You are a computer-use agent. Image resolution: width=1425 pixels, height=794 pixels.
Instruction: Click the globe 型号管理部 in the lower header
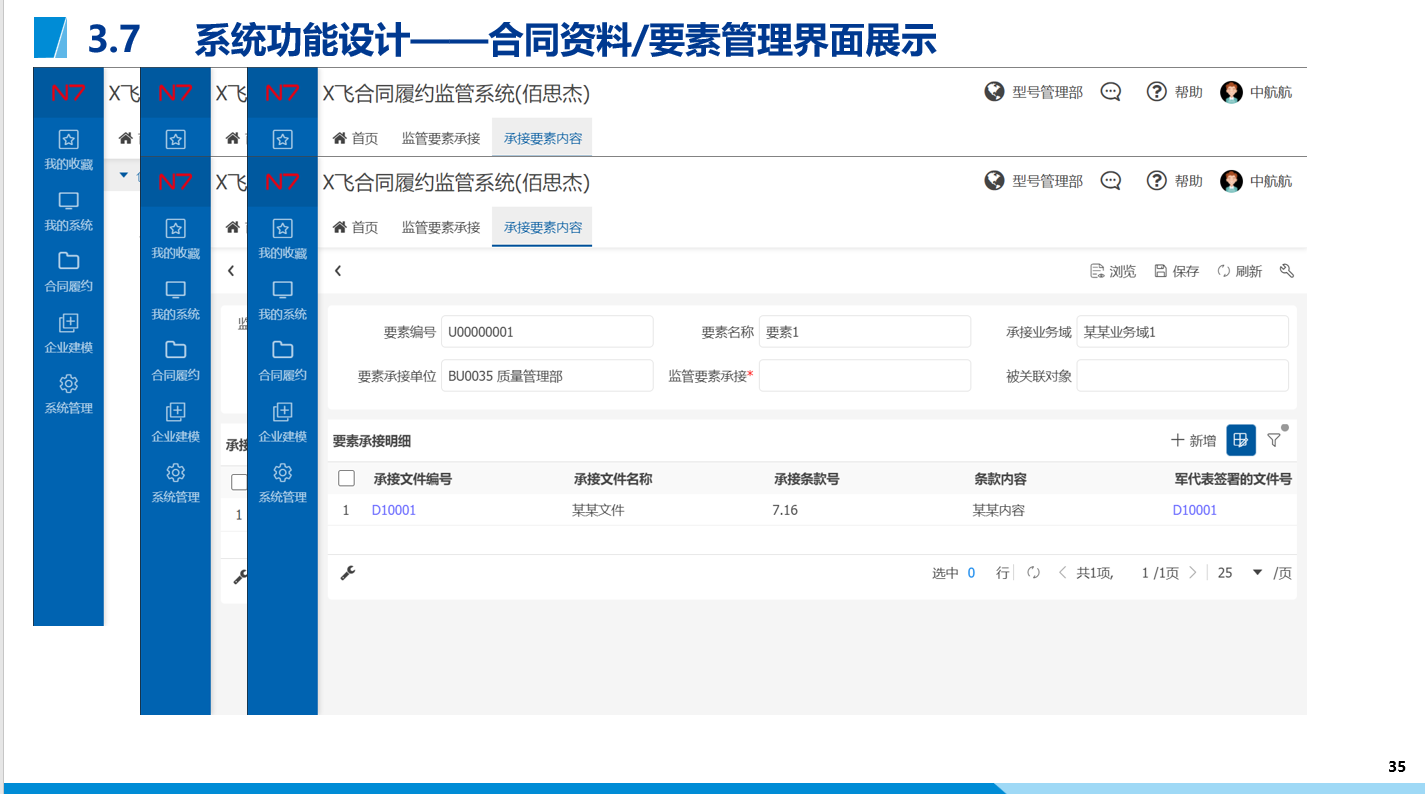[1033, 181]
